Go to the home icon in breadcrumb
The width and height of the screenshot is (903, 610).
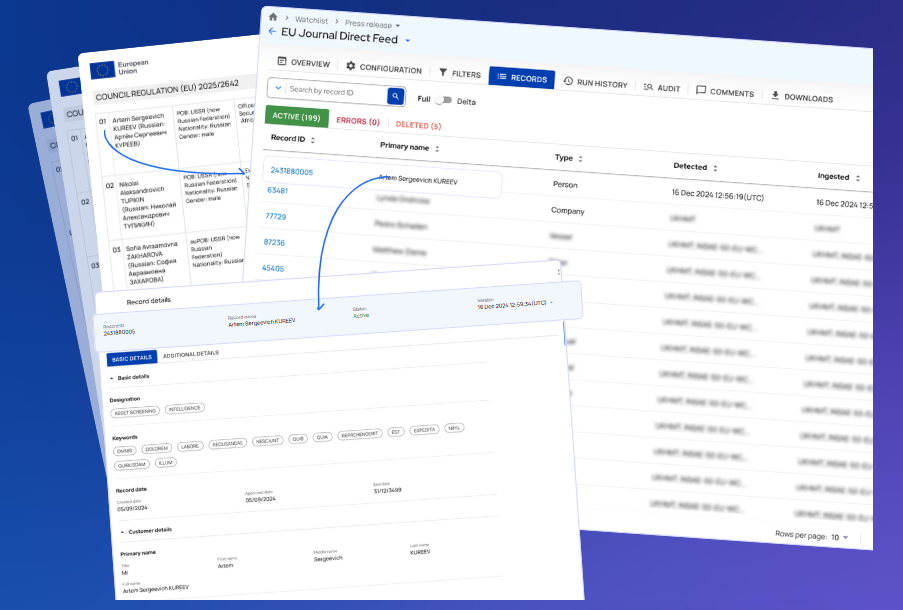(273, 17)
